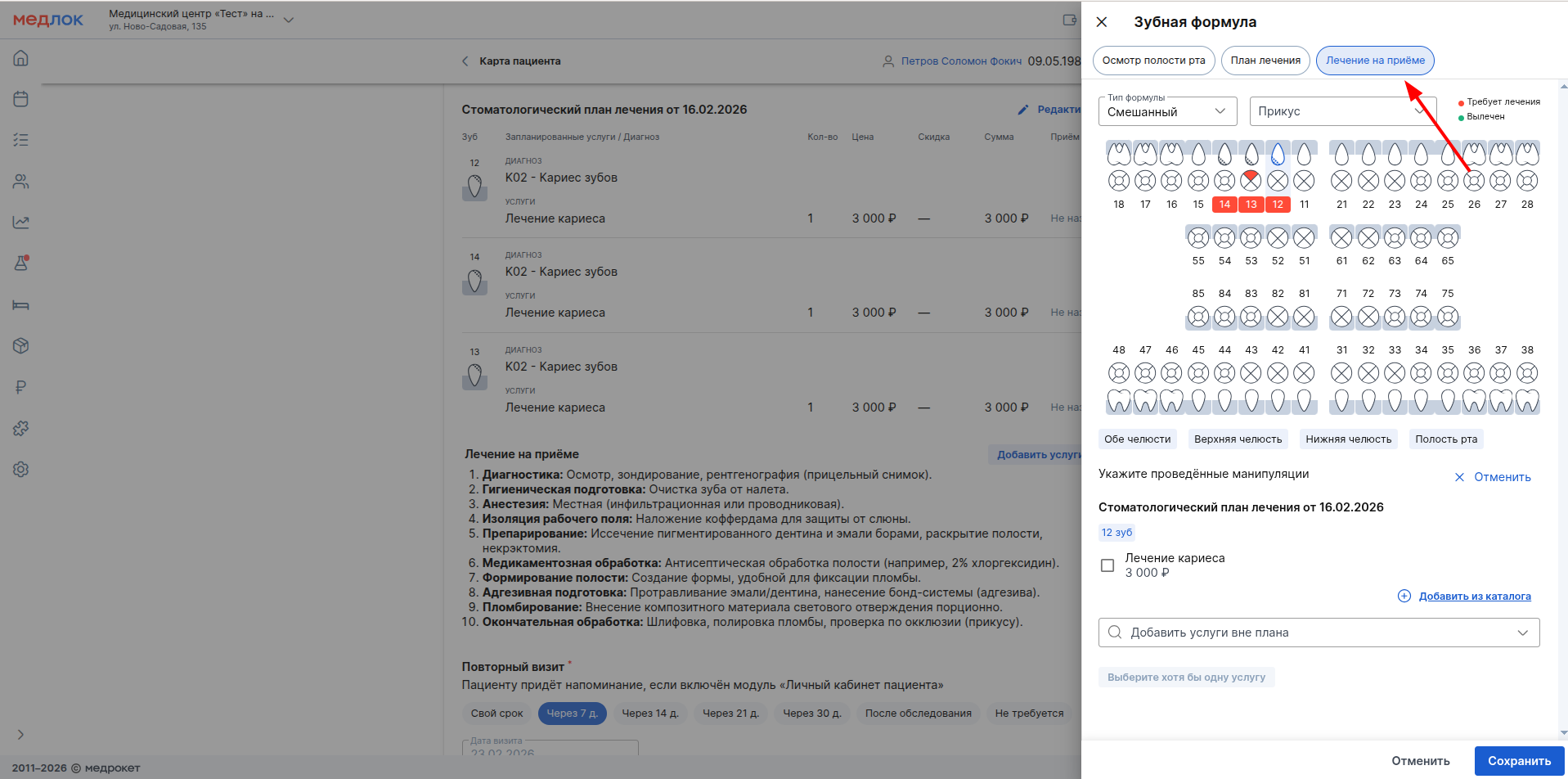Click the surface diagram of lower tooth 46
The image size is (1568, 779).
pos(1171,373)
